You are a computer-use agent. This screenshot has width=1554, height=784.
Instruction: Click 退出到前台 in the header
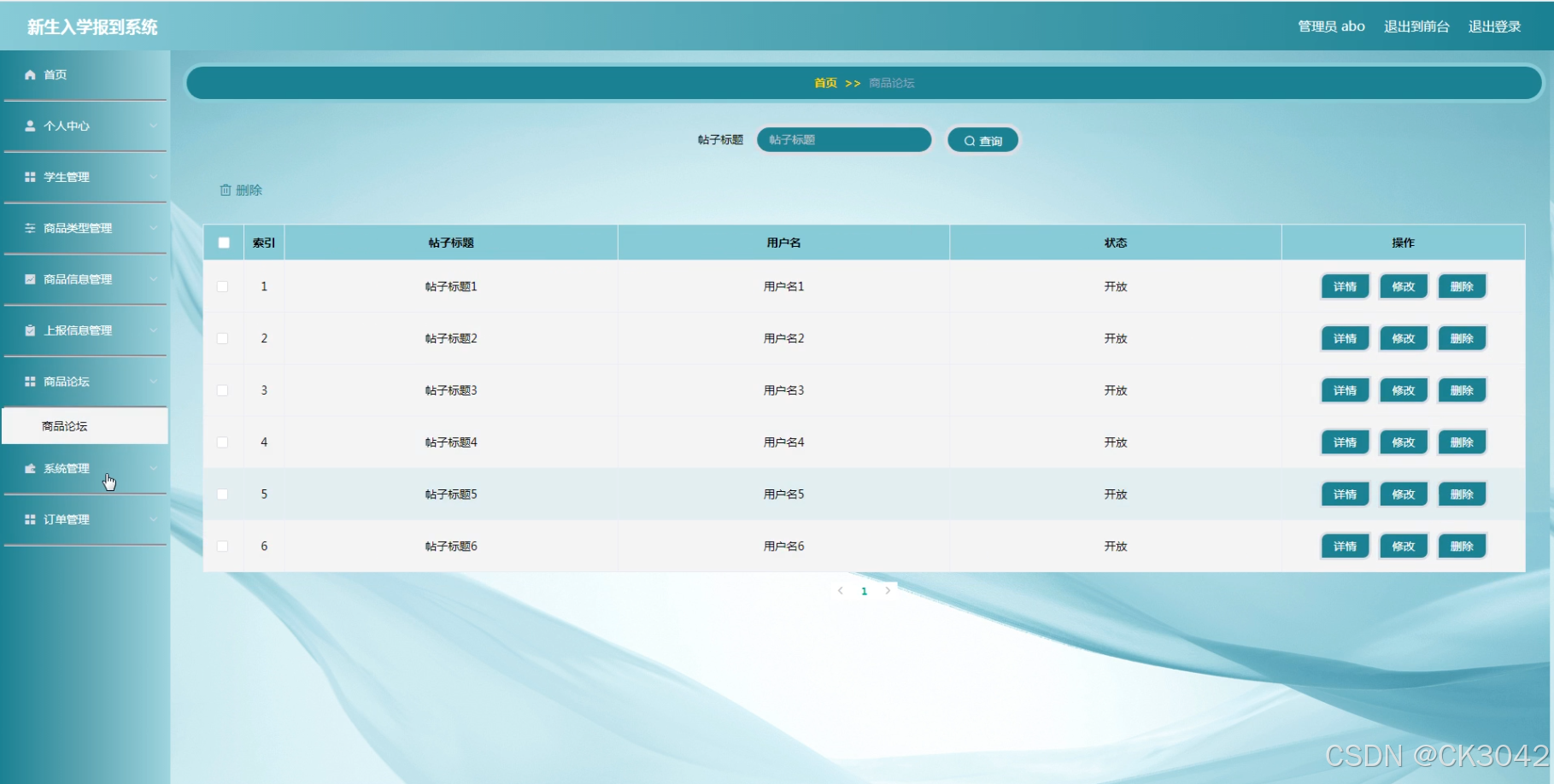click(x=1416, y=26)
